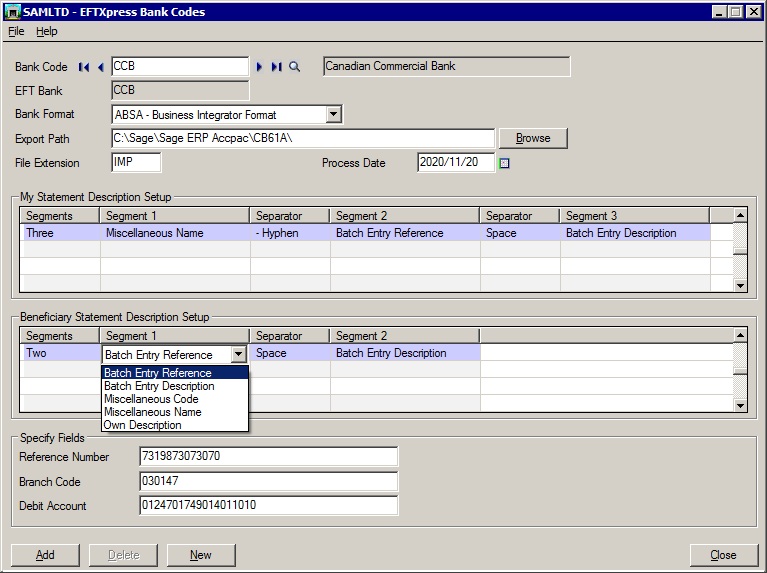The image size is (767, 573).
Task: Select 'Space' separator cell in Beneficiary grid
Action: (290, 353)
